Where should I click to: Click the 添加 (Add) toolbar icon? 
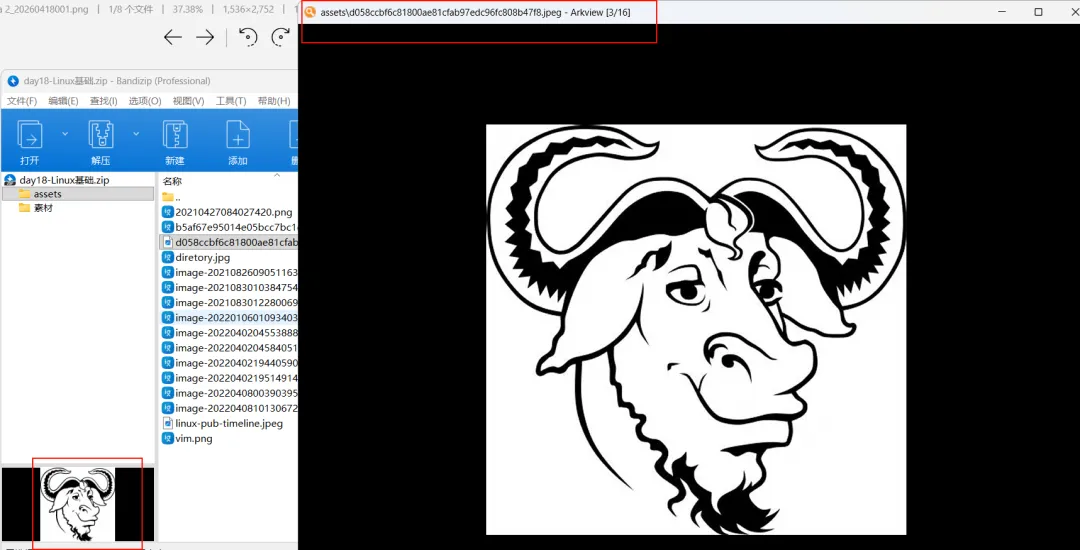pyautogui.click(x=238, y=135)
